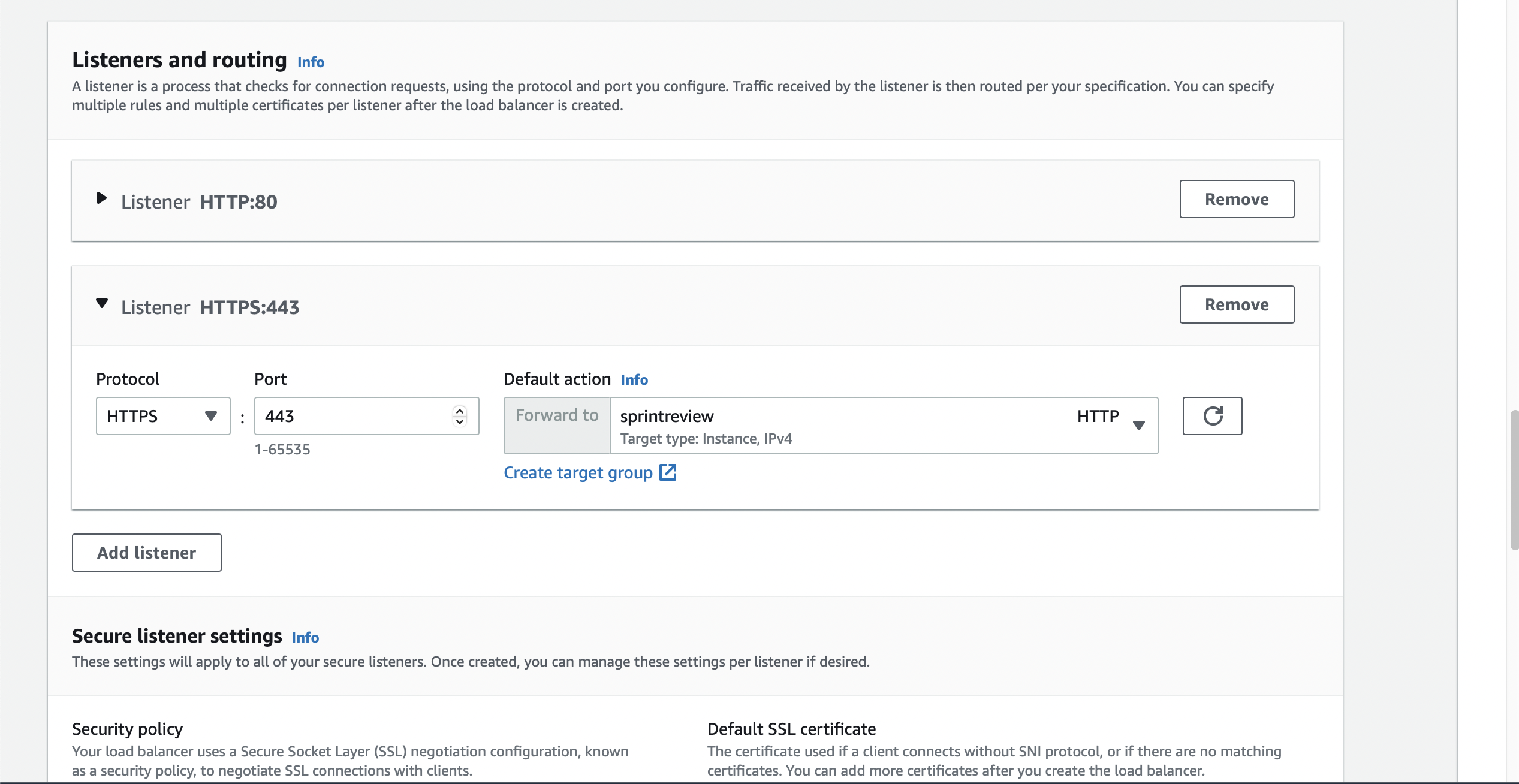Click the vertical page scrollbar thumb
The height and width of the screenshot is (784, 1519).
click(x=1514, y=480)
